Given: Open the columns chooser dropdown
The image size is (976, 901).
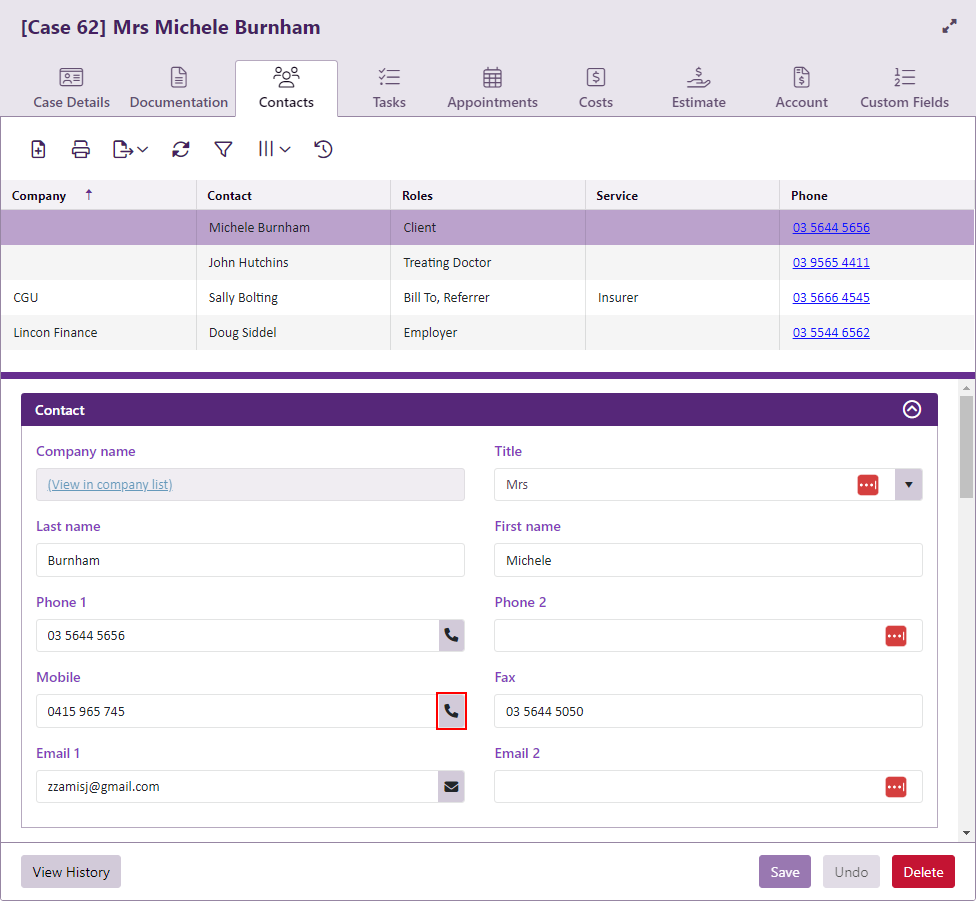Looking at the screenshot, I should [x=274, y=149].
